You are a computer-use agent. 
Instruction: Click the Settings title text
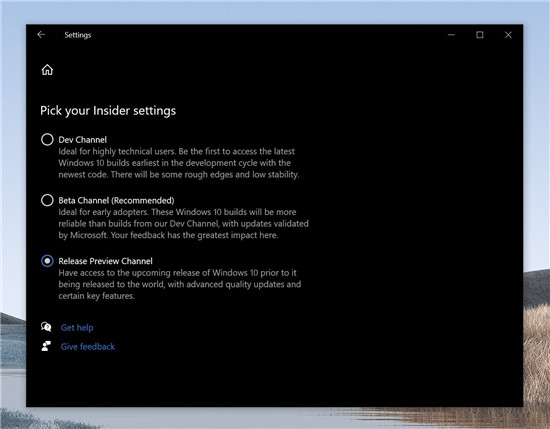78,35
